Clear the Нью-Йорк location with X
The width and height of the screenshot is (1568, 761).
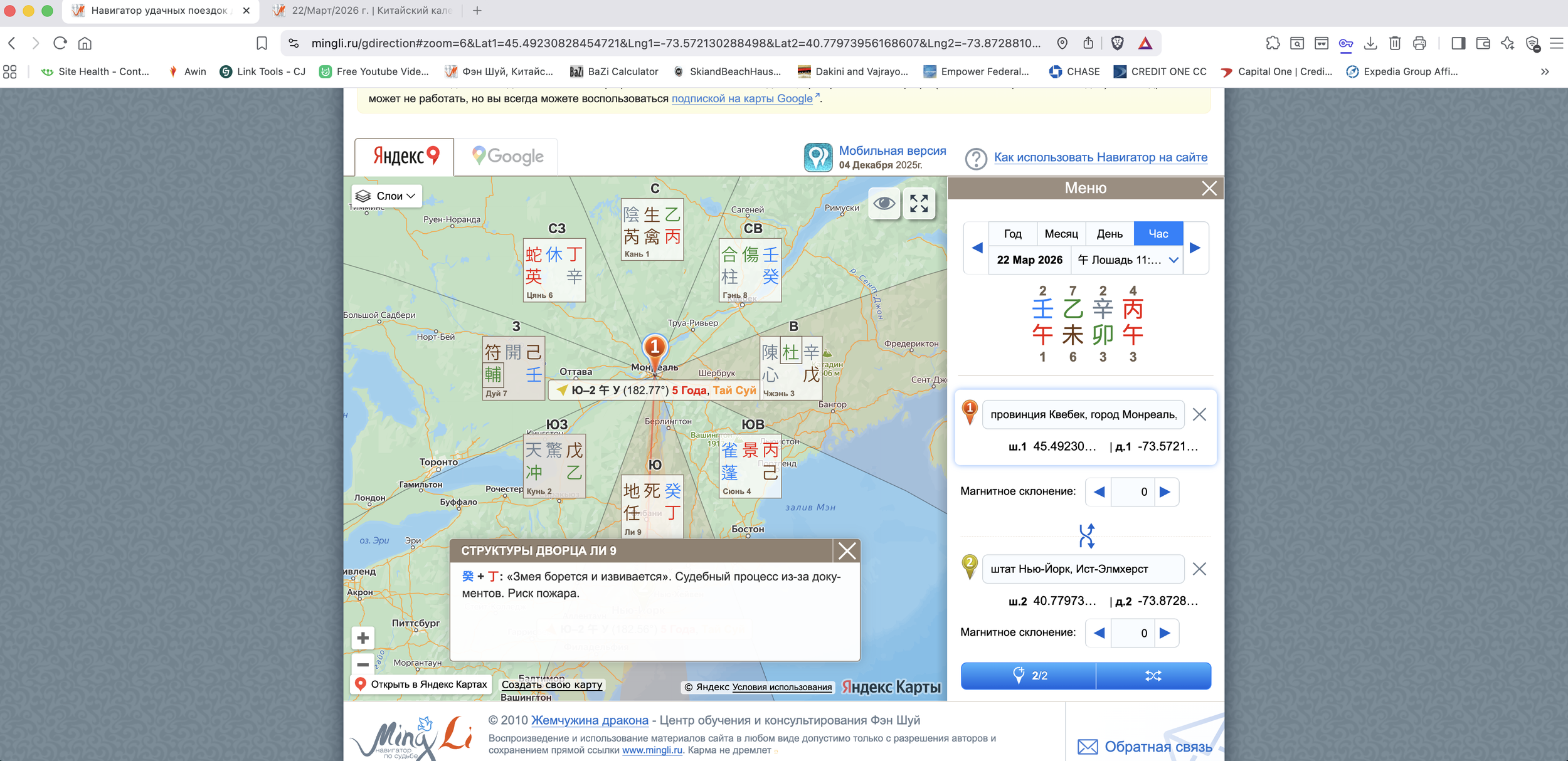coord(1199,569)
